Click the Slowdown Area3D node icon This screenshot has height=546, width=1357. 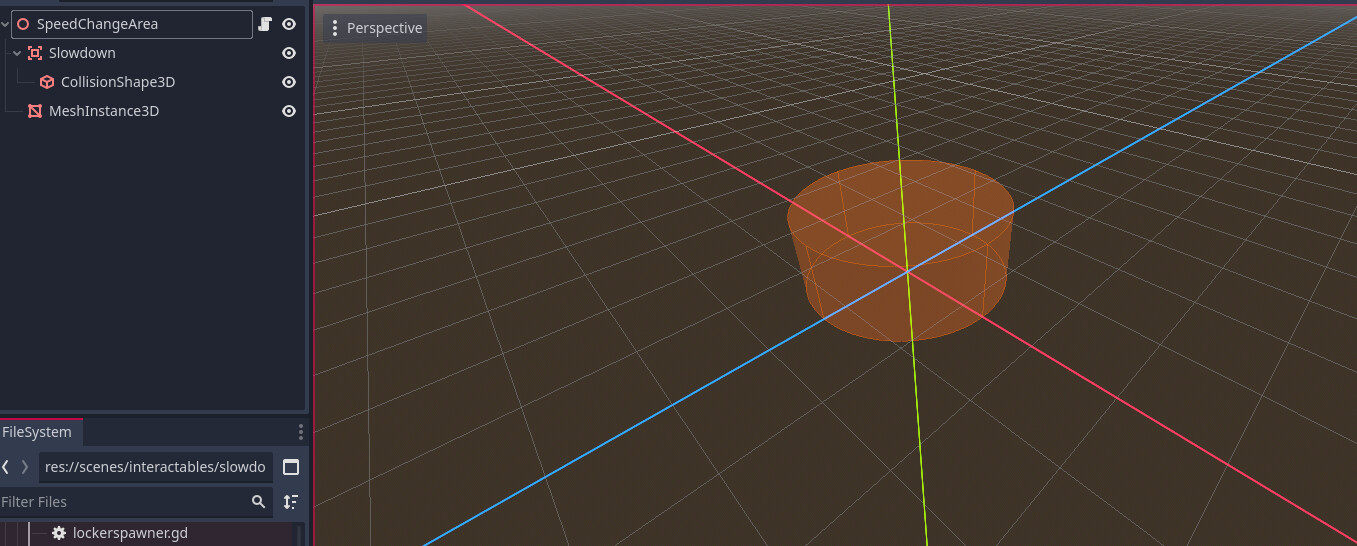[x=35, y=53]
